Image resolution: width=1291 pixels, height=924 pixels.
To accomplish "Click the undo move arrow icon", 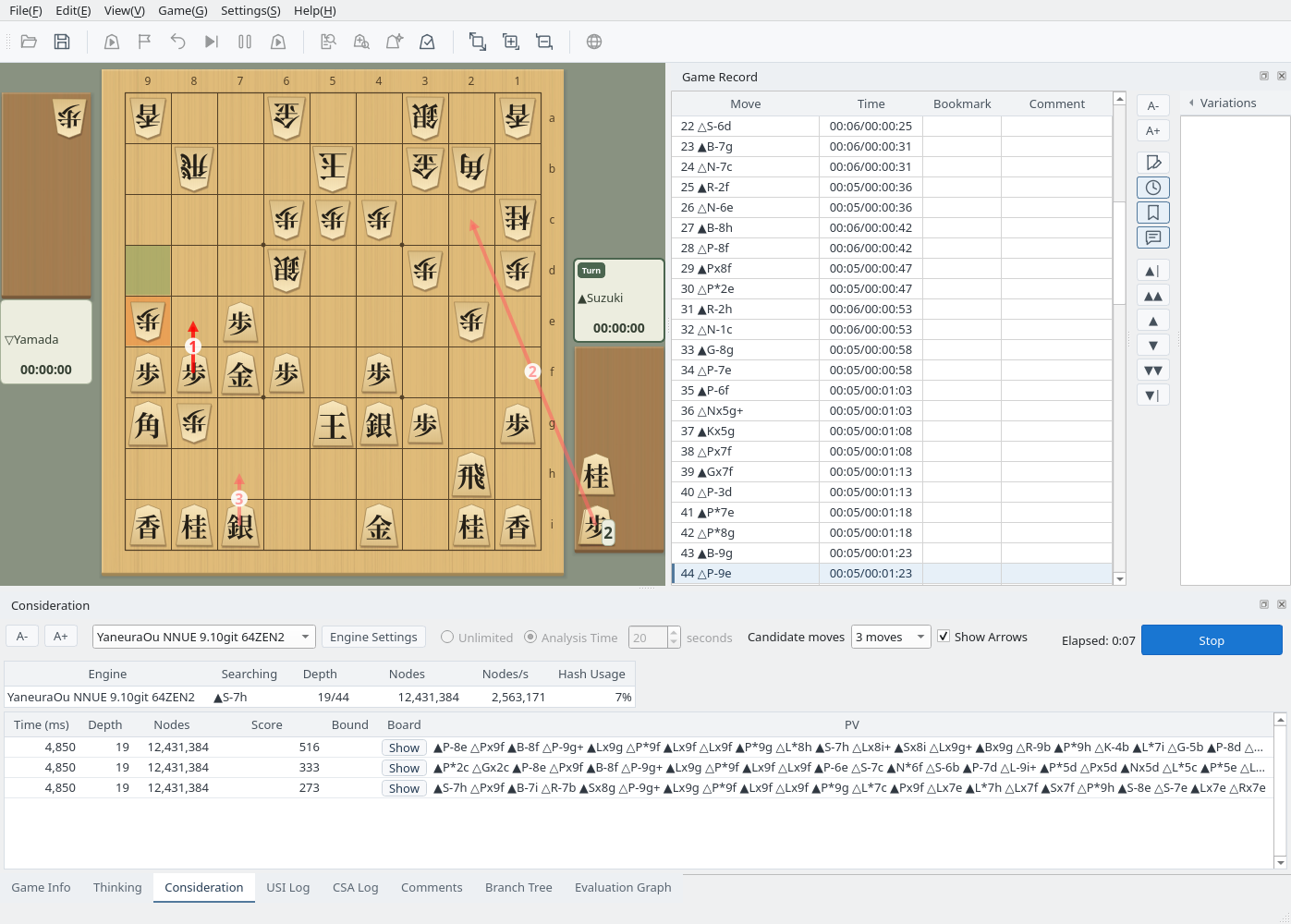I will (178, 42).
